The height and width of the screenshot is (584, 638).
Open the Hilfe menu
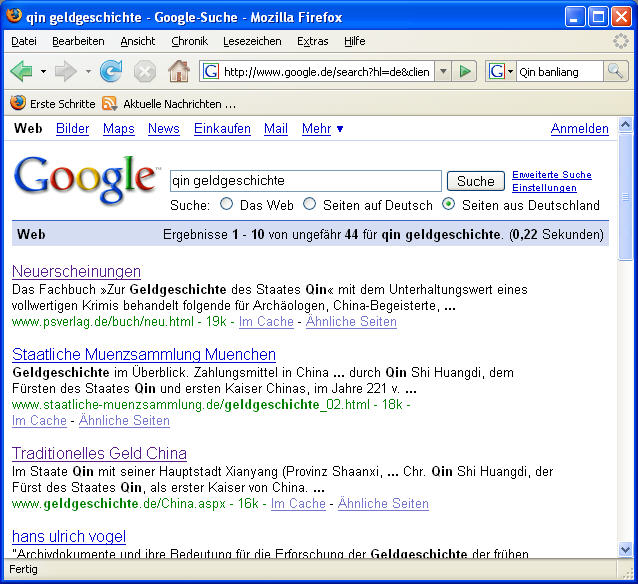click(x=354, y=41)
